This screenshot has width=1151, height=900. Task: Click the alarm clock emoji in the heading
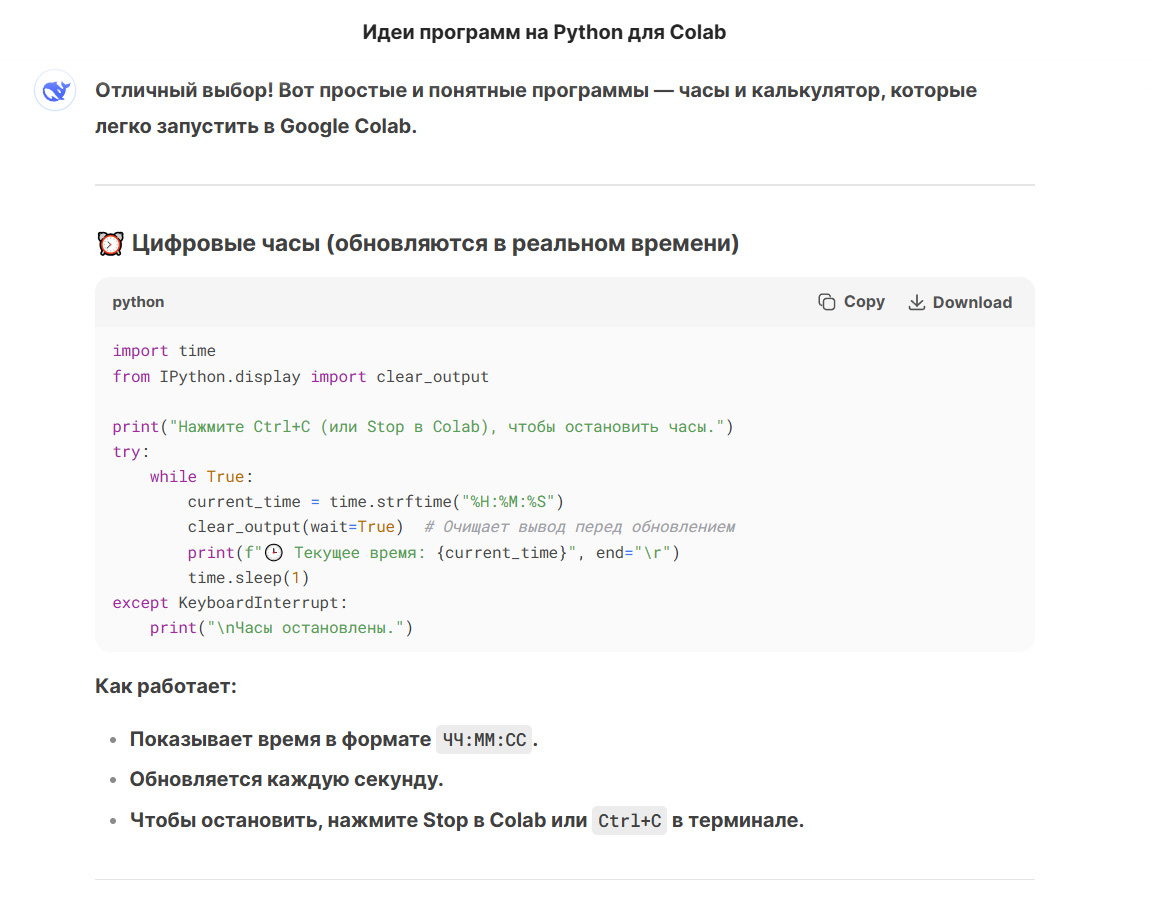click(111, 244)
